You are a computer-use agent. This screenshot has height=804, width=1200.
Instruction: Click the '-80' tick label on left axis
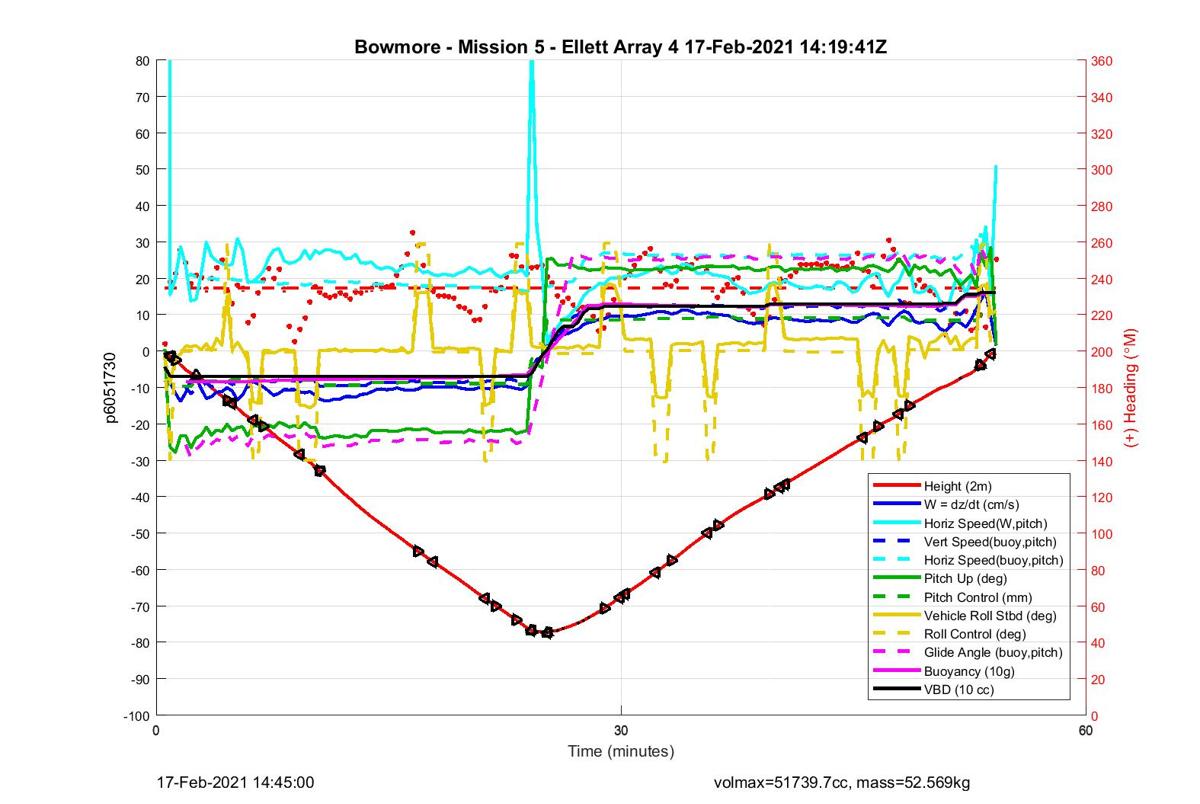point(141,643)
